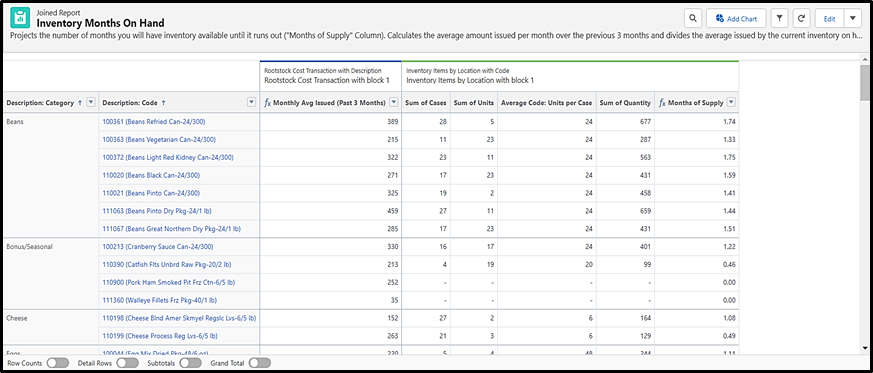Open the filter funnel panel

[x=779, y=18]
